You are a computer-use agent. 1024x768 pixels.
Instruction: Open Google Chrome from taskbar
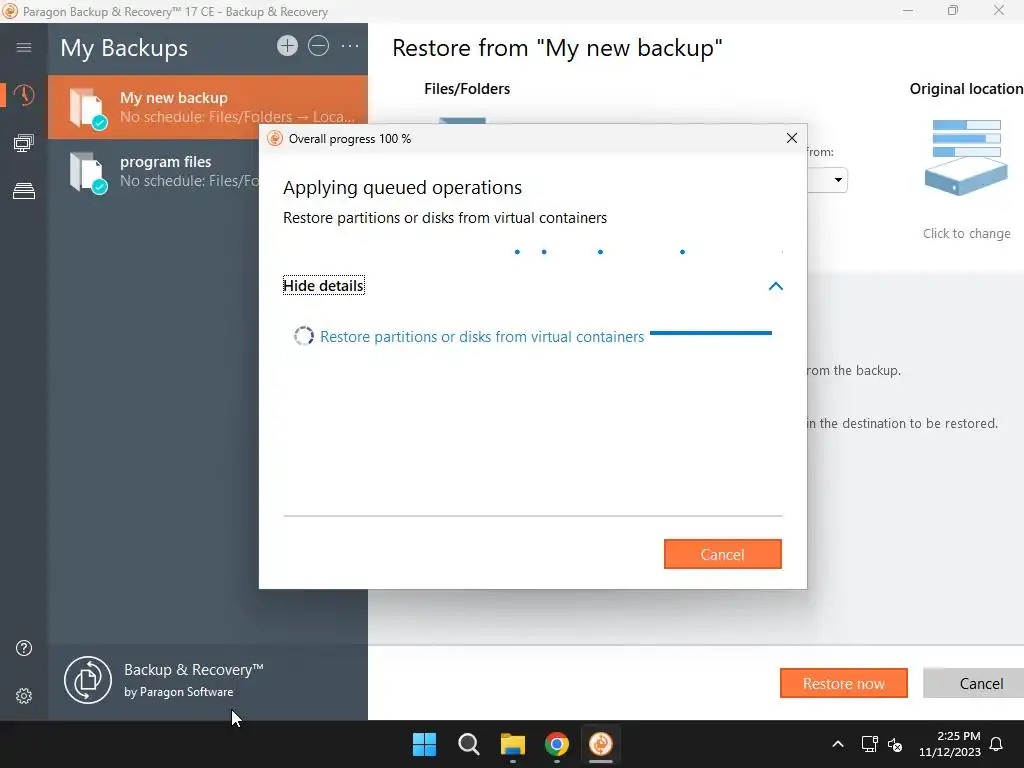click(x=557, y=744)
